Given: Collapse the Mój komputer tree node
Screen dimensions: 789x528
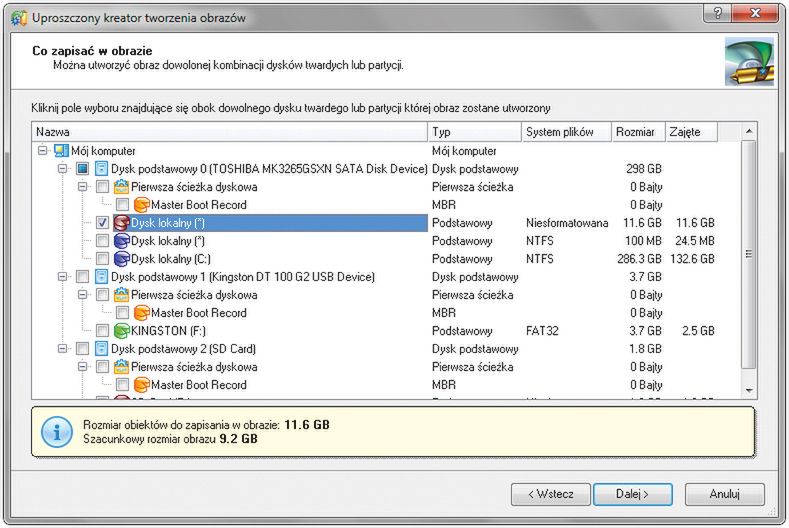Looking at the screenshot, I should point(43,150).
